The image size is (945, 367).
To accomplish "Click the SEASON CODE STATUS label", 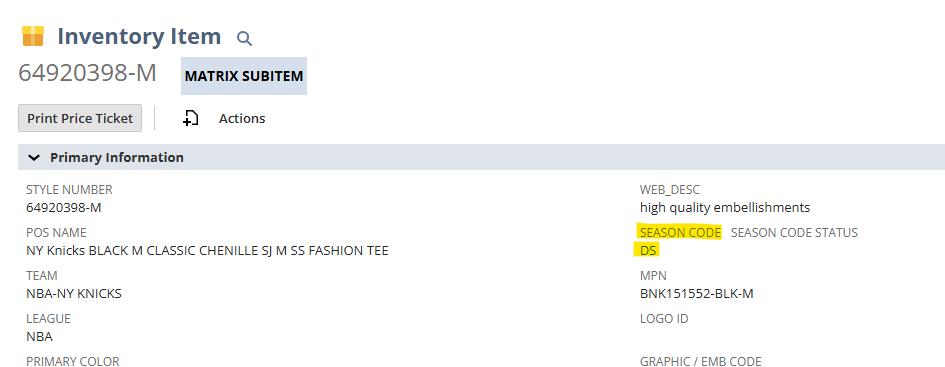I will click(x=794, y=233).
